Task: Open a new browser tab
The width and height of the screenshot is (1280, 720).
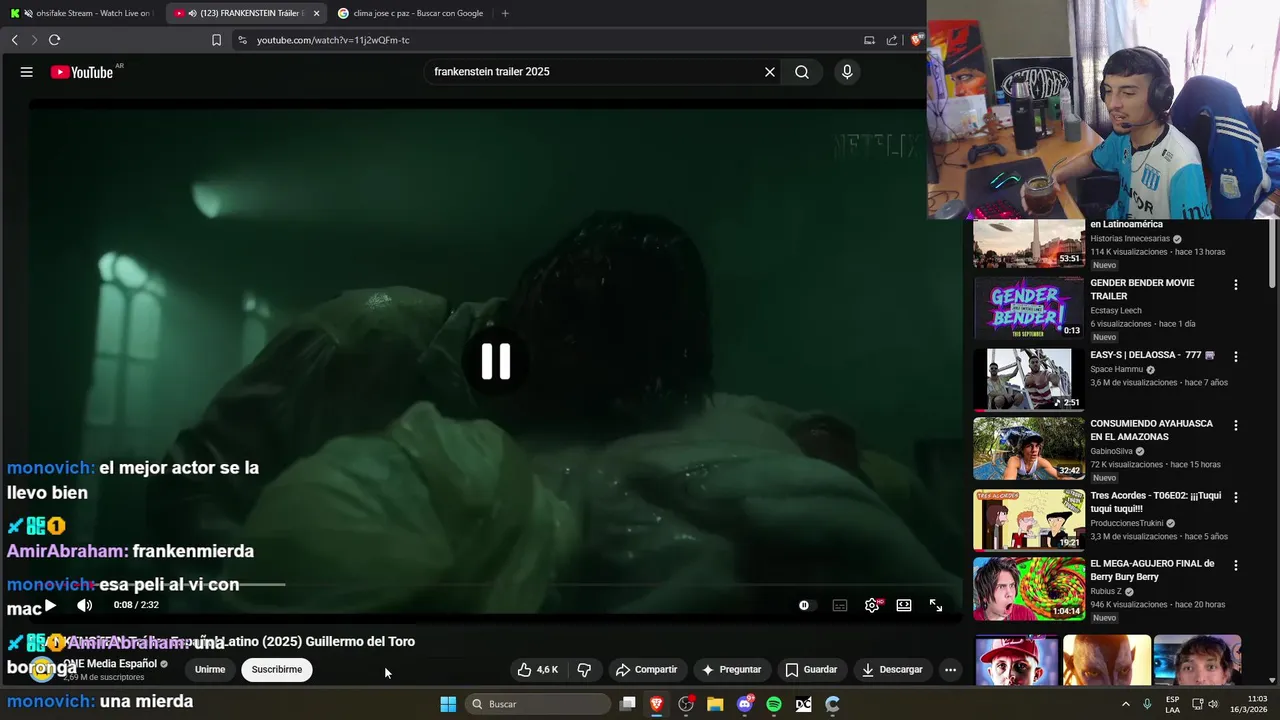Action: [x=505, y=13]
